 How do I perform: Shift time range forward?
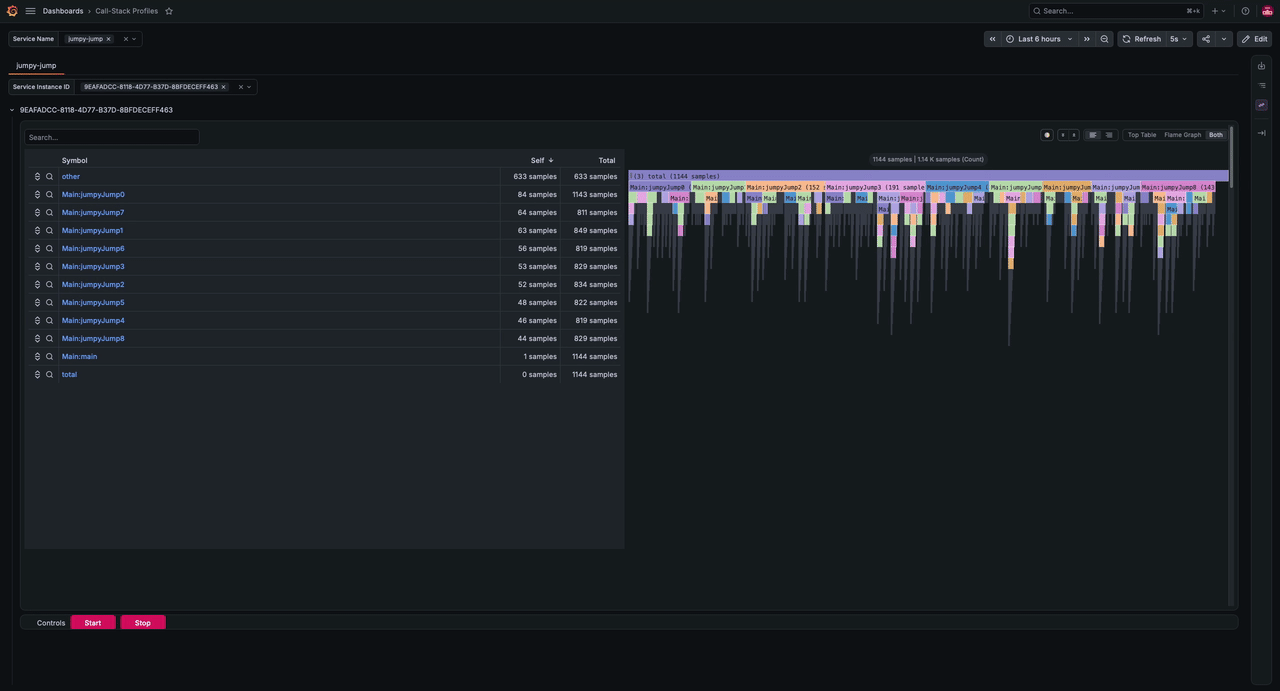coord(1086,39)
